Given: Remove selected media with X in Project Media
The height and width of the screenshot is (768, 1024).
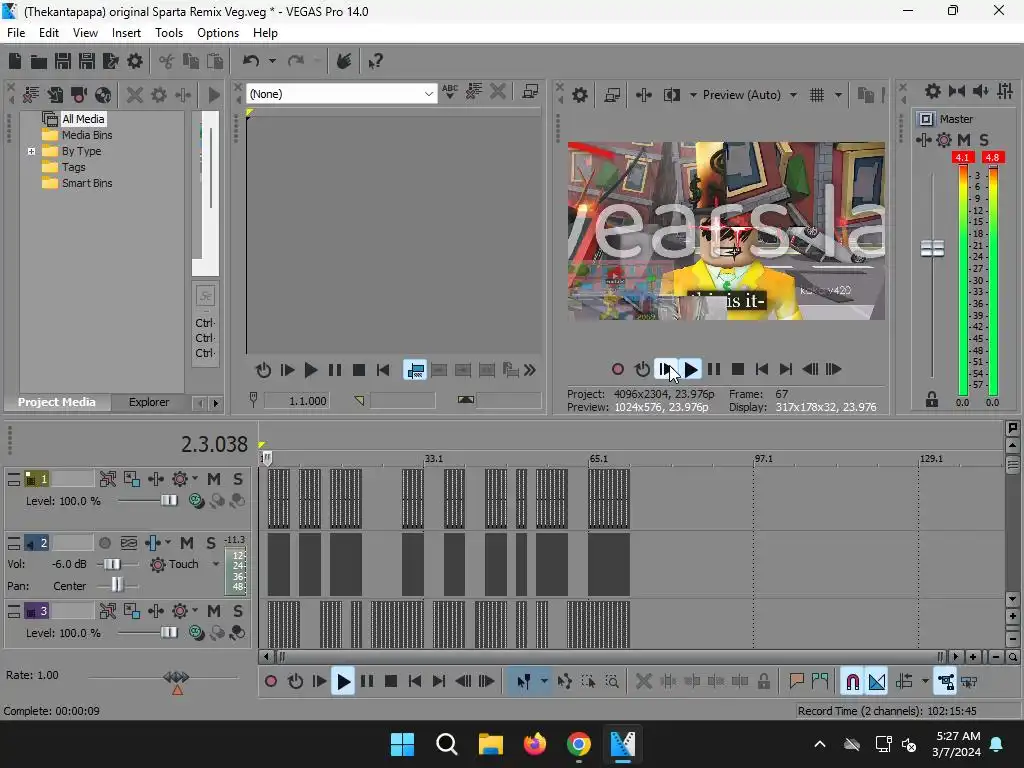Looking at the screenshot, I should pos(135,95).
